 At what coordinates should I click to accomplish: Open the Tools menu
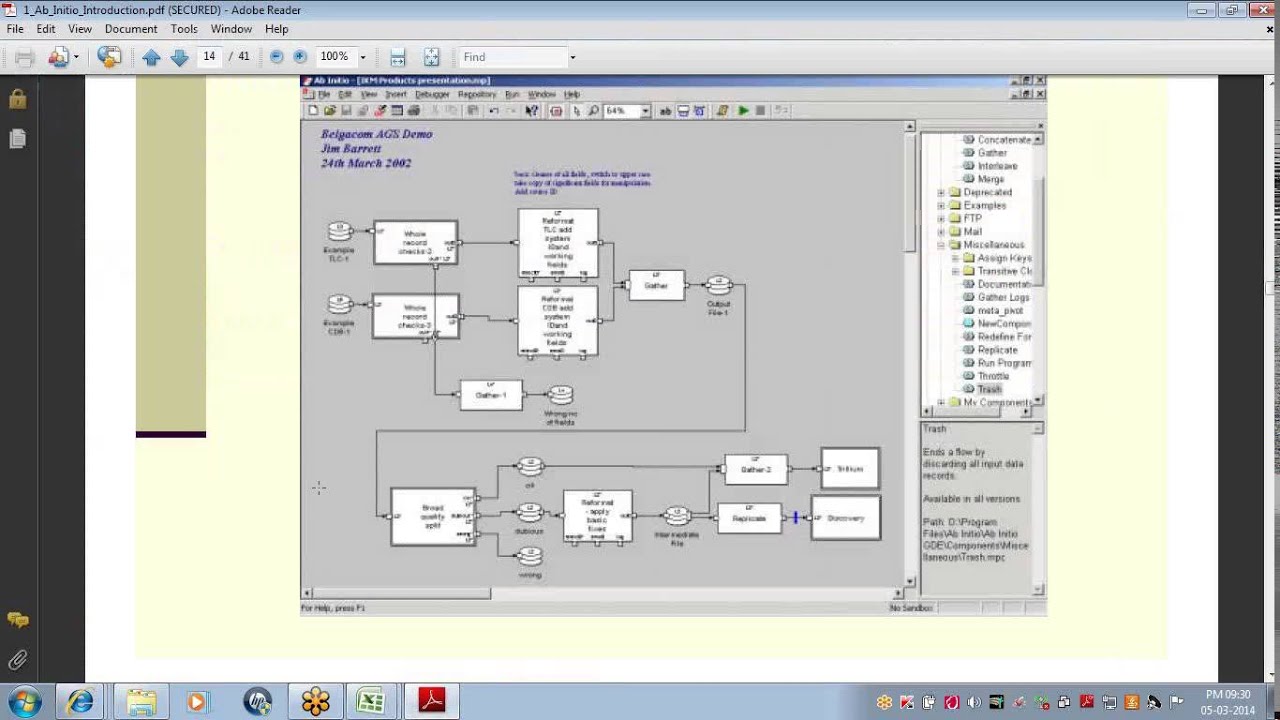click(184, 29)
